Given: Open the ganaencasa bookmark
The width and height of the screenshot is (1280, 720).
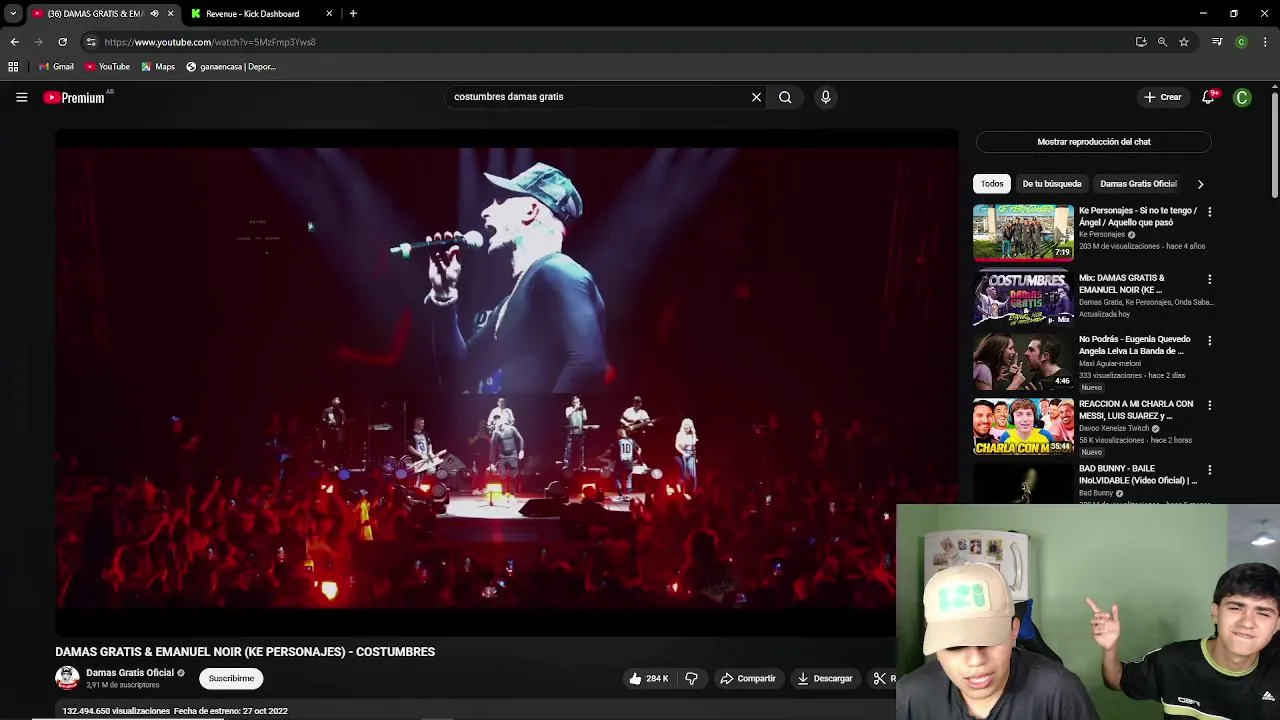Looking at the screenshot, I should 231,67.
